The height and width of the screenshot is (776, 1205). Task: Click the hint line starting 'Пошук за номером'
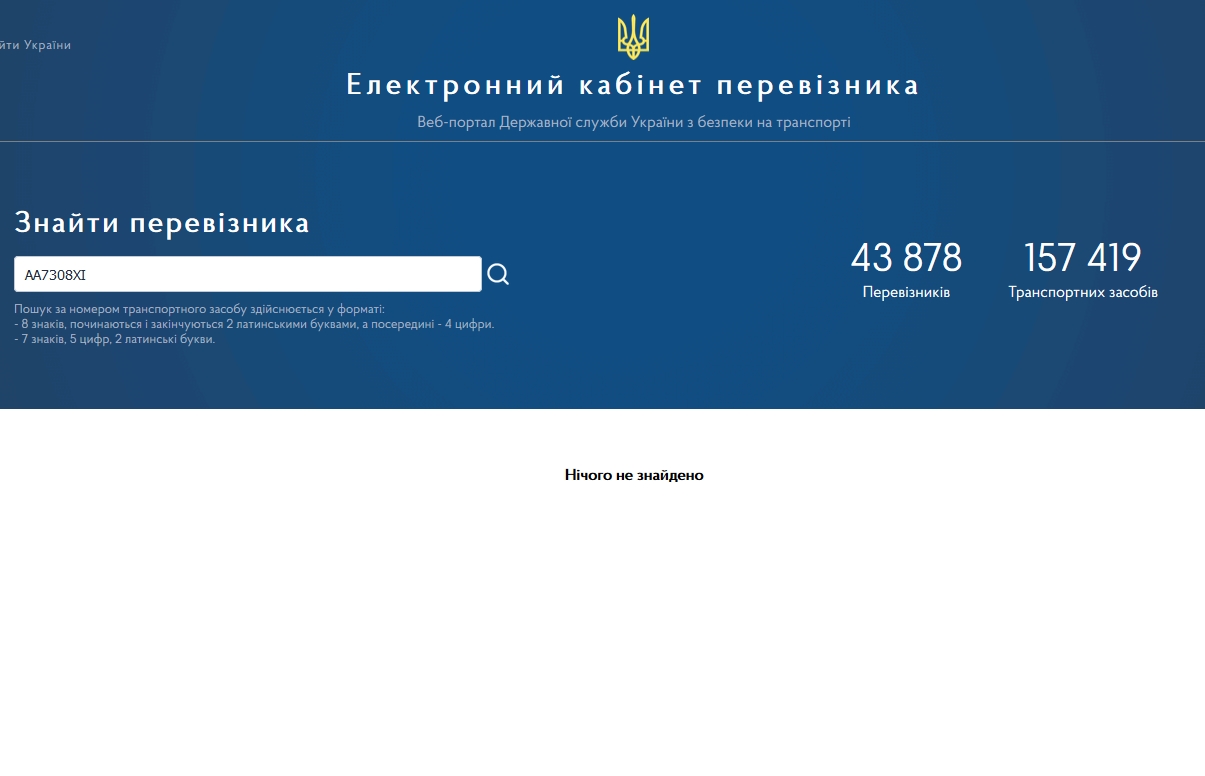(199, 310)
